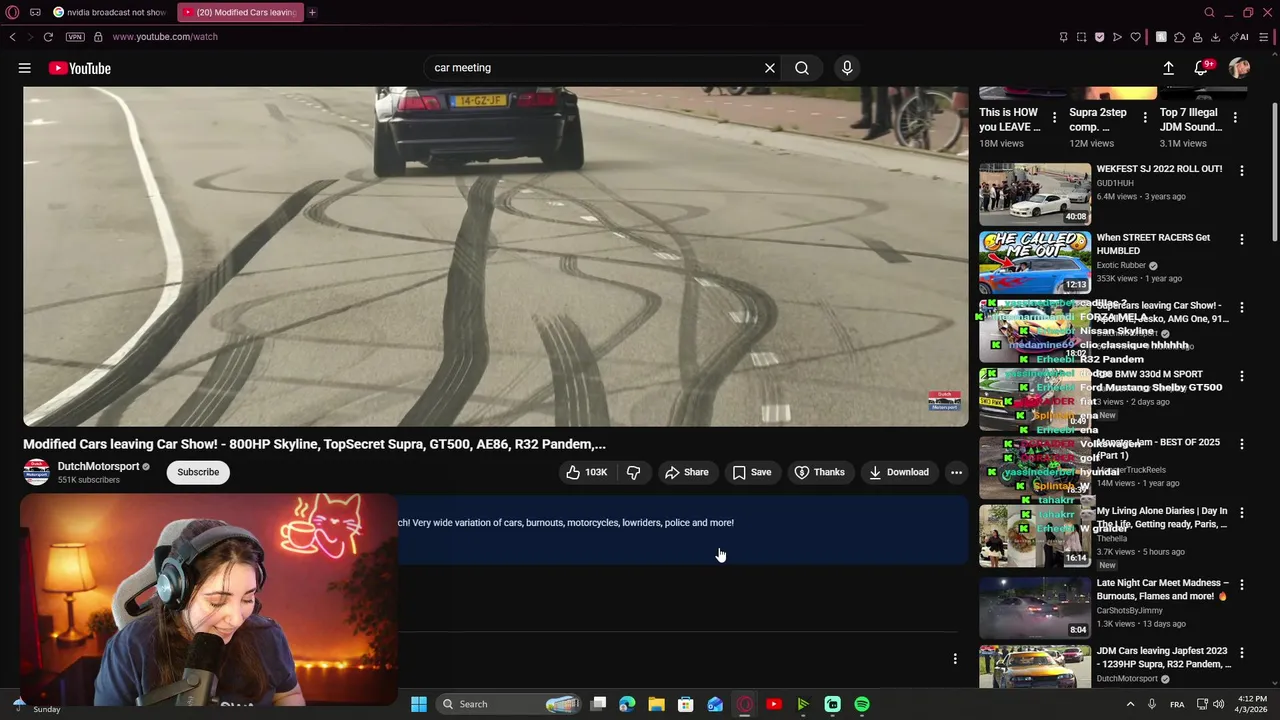Screen dimensions: 1280x720
Task: Open the Share dialog for the video
Action: point(687,472)
